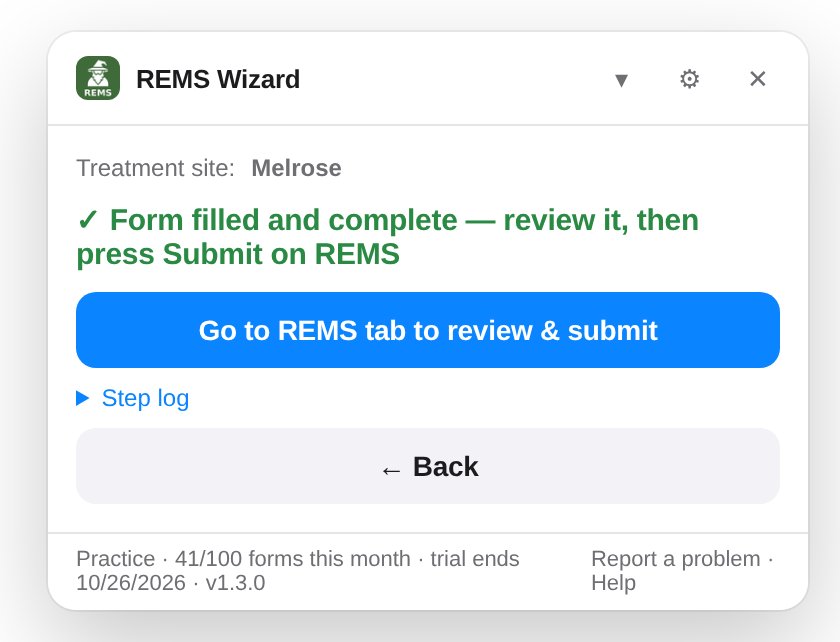
Task: Open the Help link
Action: (613, 583)
